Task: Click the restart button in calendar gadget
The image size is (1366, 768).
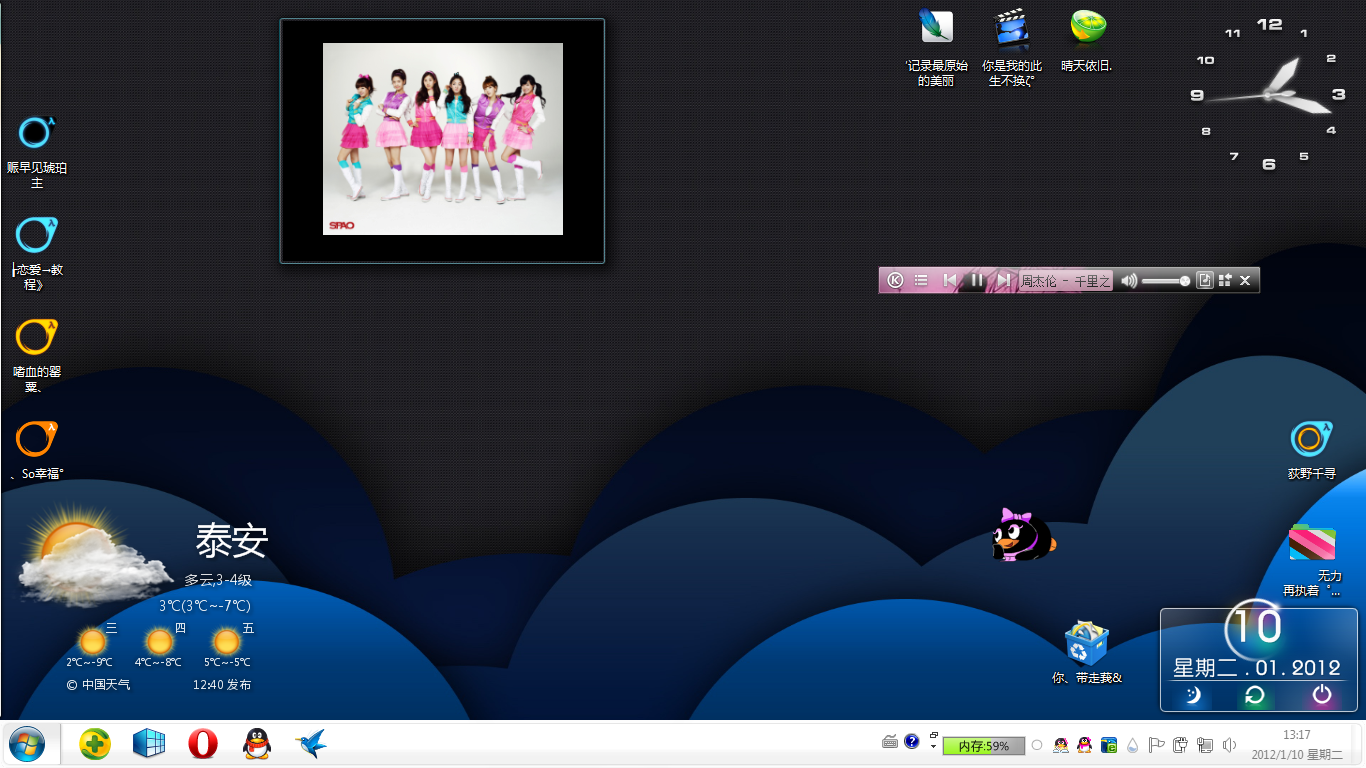Action: point(1254,695)
